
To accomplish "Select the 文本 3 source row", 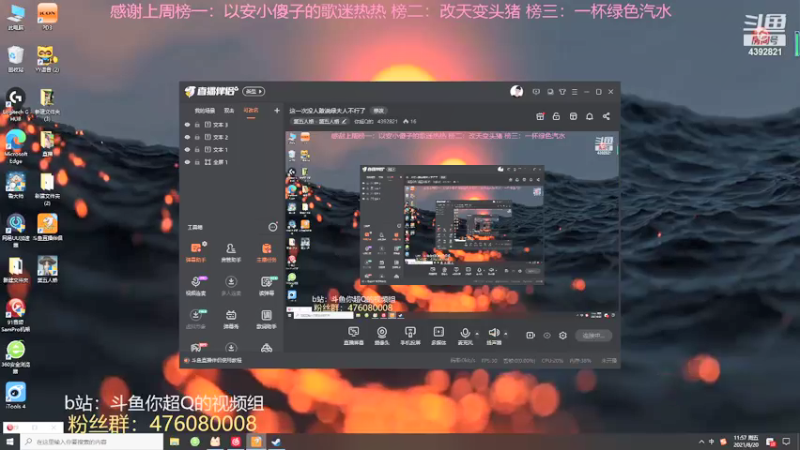I will (x=232, y=124).
